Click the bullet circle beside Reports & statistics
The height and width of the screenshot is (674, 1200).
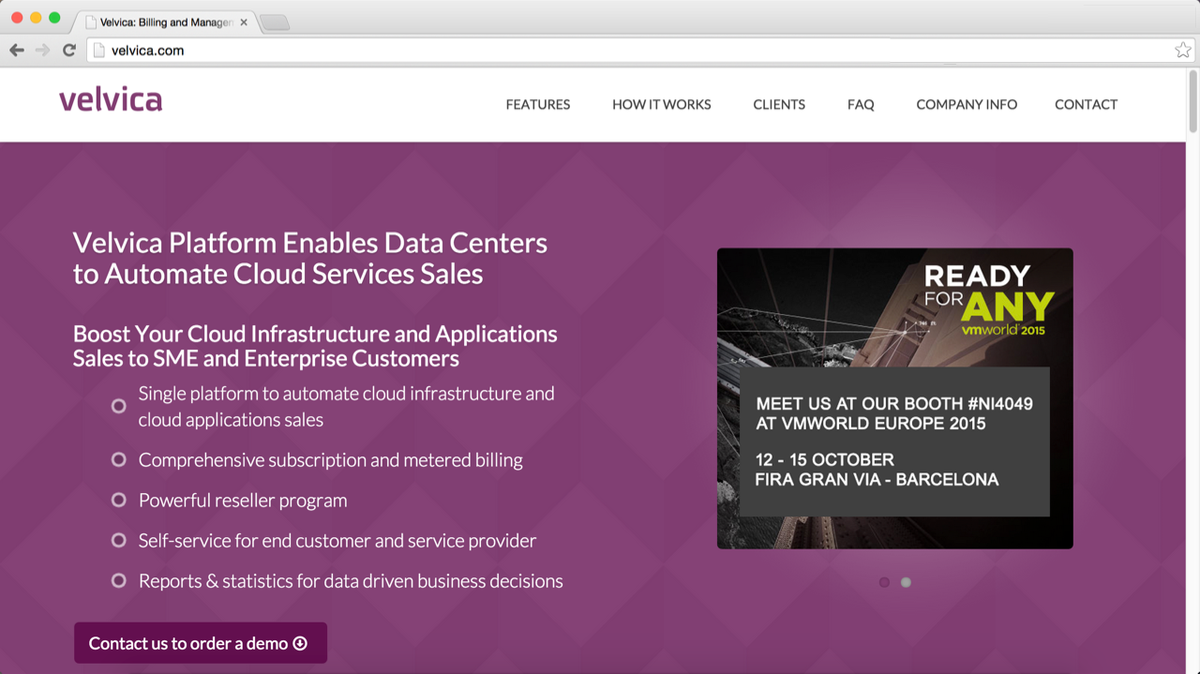coord(119,580)
